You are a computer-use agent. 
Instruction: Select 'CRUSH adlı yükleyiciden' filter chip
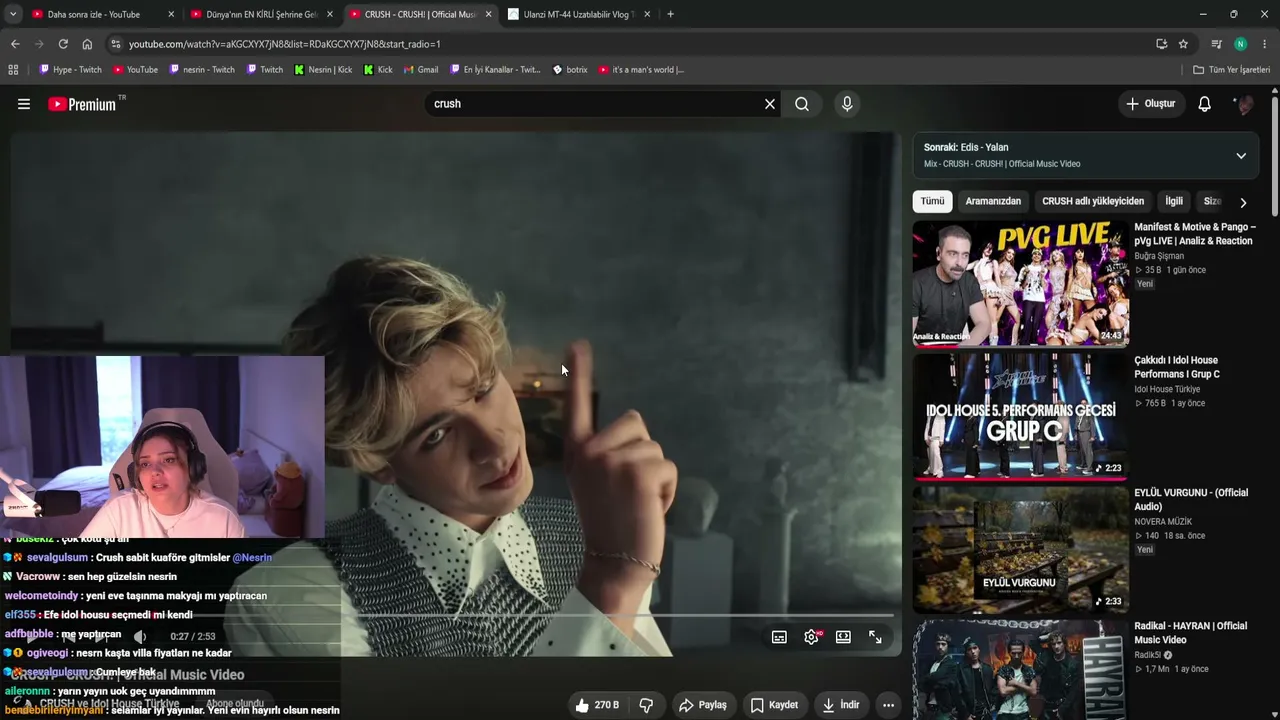1093,201
